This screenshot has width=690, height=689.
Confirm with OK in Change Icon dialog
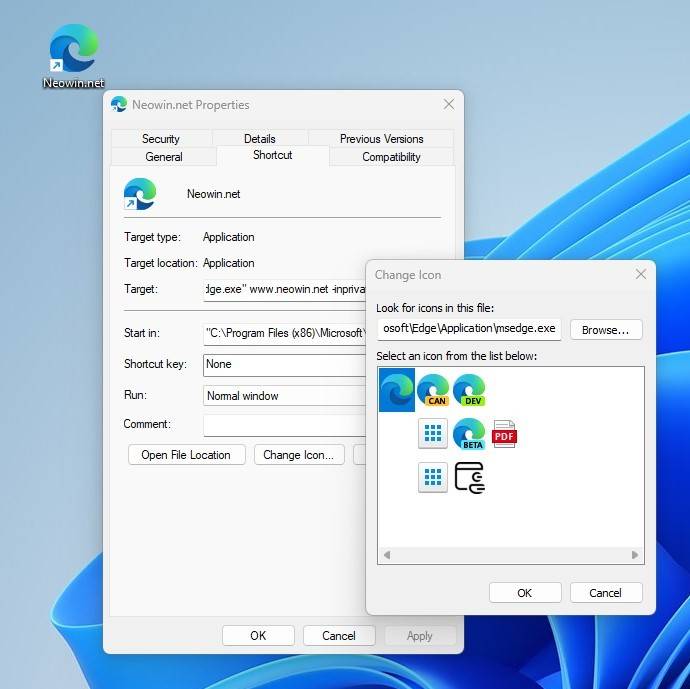click(525, 593)
